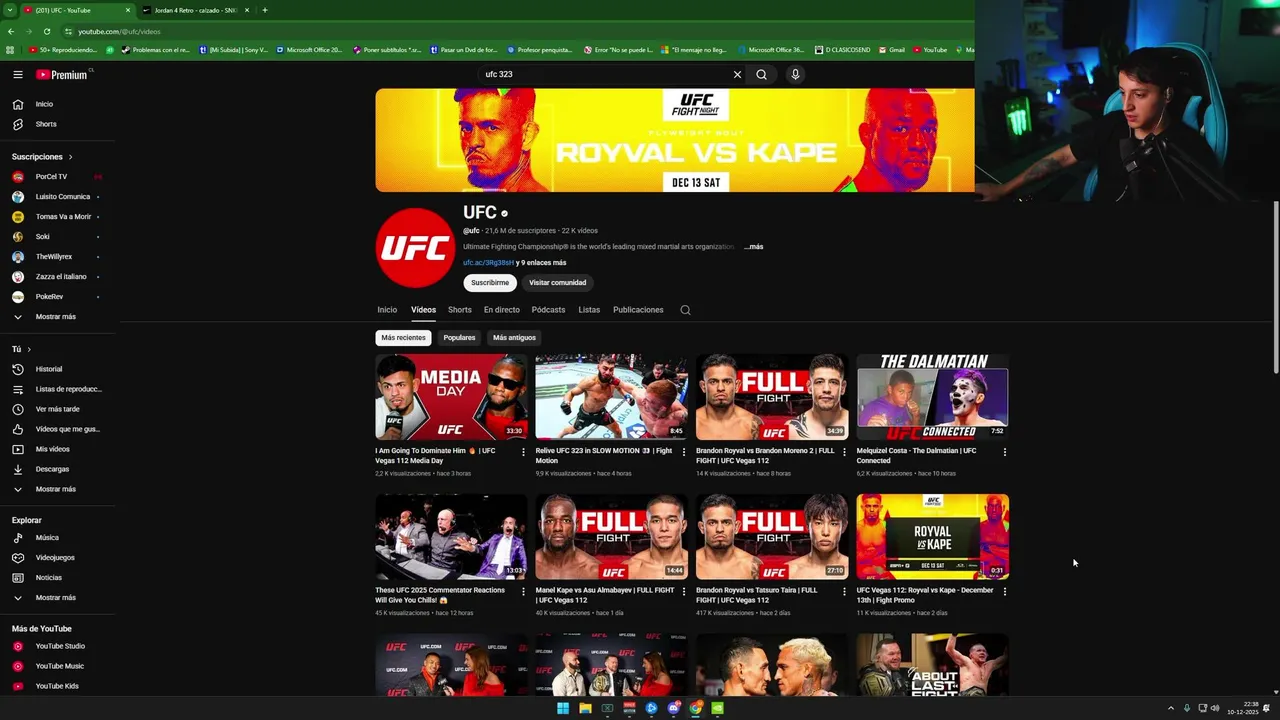Open NVIDIA app from taskbar
Screen dimensions: 1280x720
[x=717, y=708]
